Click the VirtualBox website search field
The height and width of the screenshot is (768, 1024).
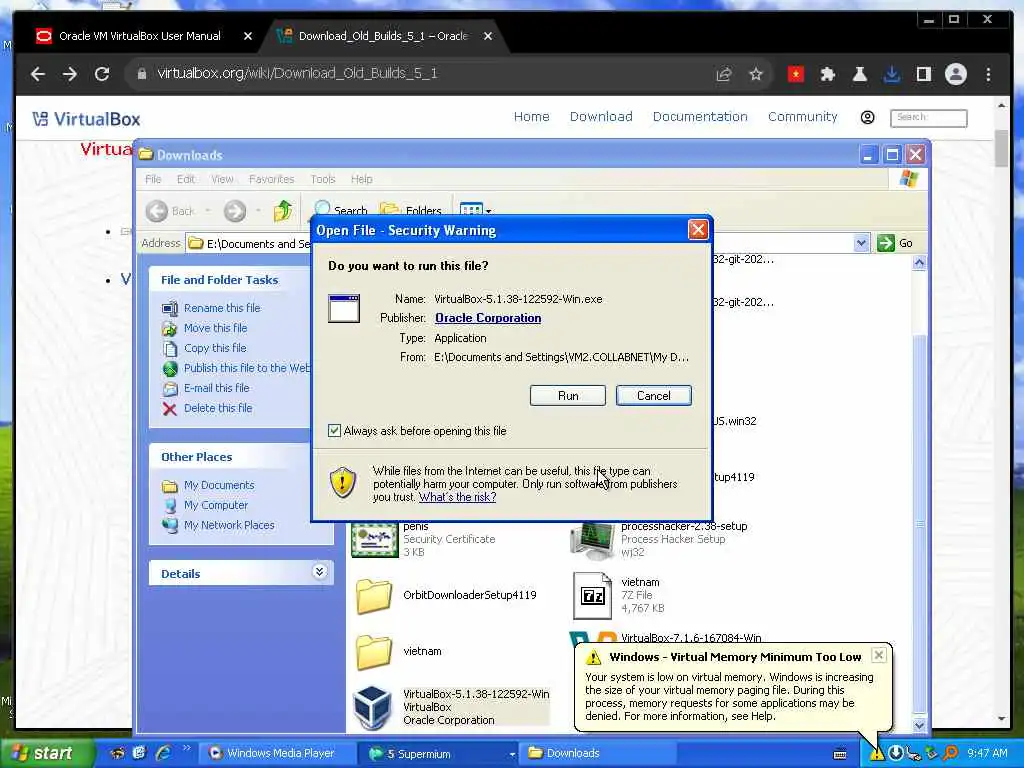[928, 118]
